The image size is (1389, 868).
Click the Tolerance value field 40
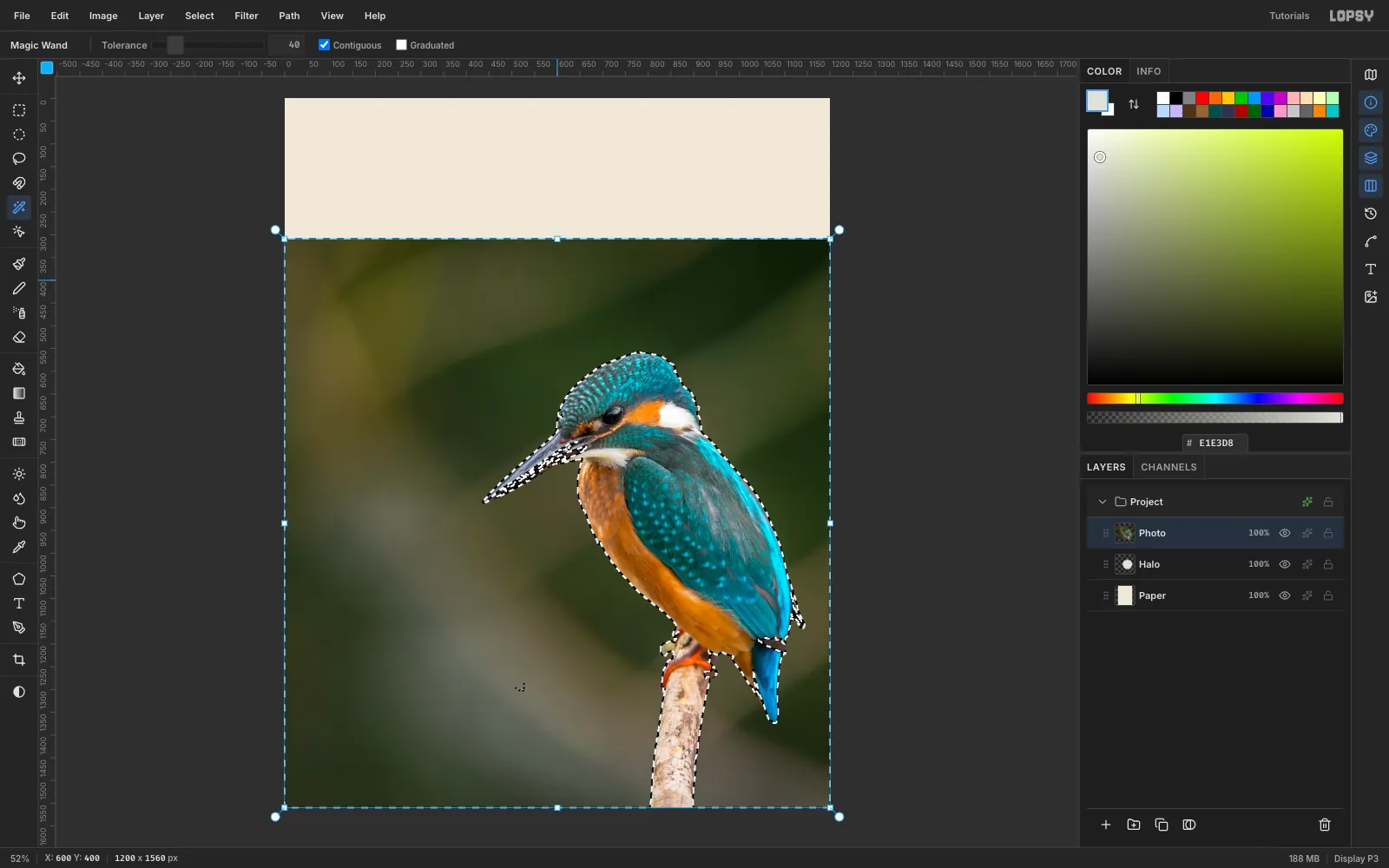pos(286,45)
